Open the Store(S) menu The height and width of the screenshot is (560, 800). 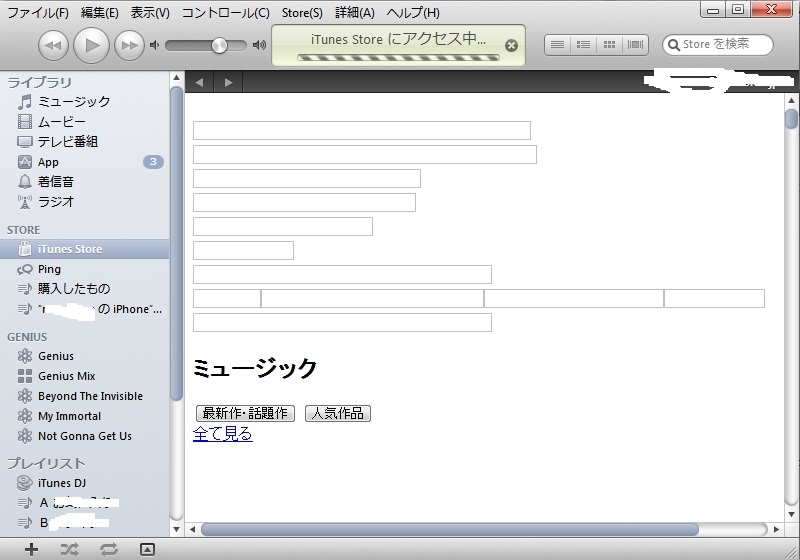[302, 12]
